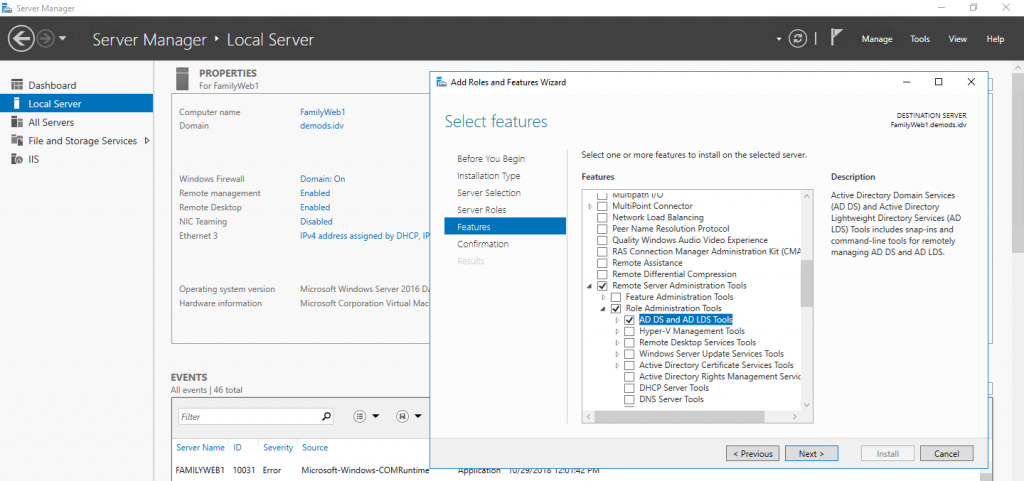Check the Network Load Balancing checkbox
This screenshot has width=1024, height=481.
(602, 217)
